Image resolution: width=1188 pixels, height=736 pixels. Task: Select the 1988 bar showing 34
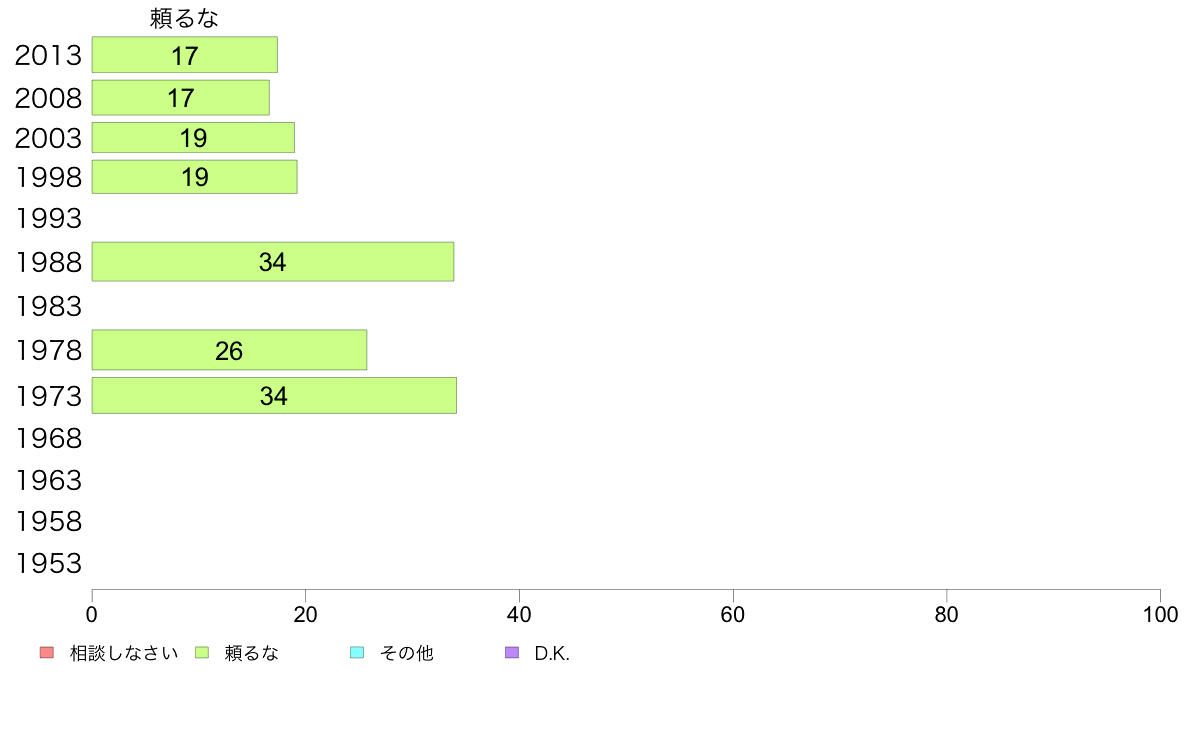click(273, 262)
